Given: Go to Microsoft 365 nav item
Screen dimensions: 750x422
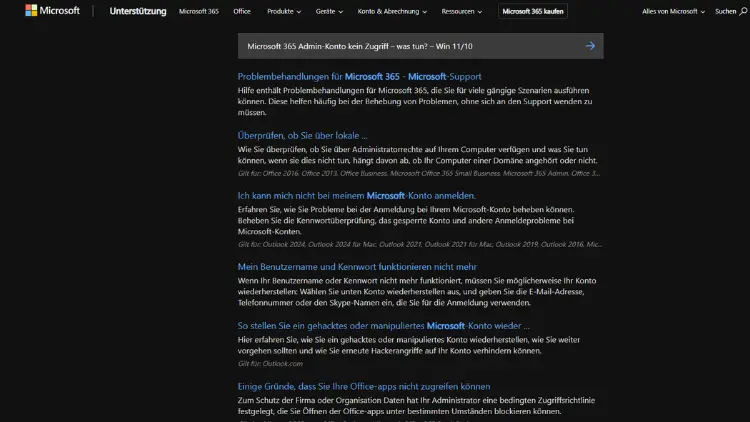Looking at the screenshot, I should point(199,11).
